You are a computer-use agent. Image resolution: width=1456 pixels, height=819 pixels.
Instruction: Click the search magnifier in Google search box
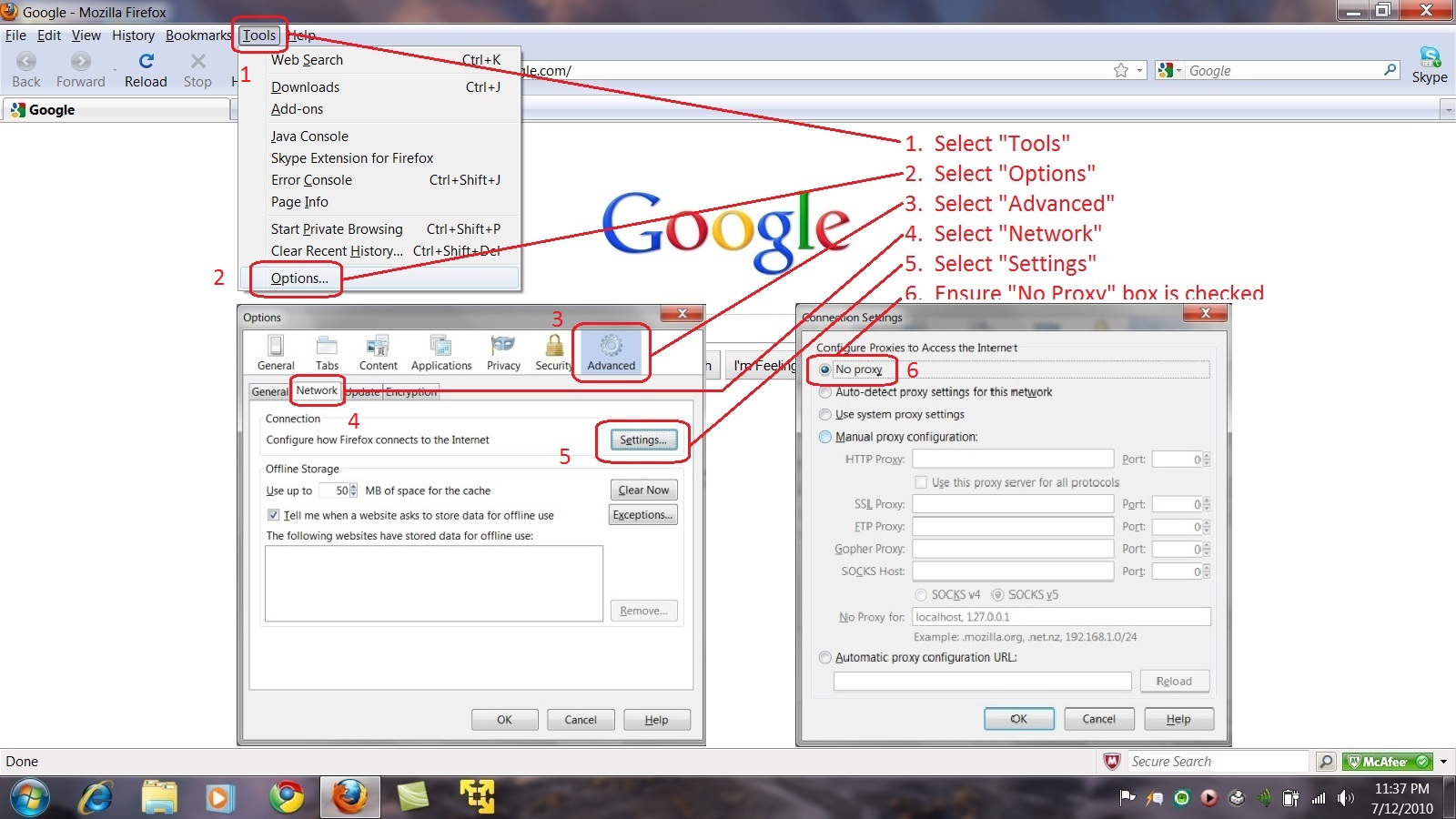click(1390, 70)
